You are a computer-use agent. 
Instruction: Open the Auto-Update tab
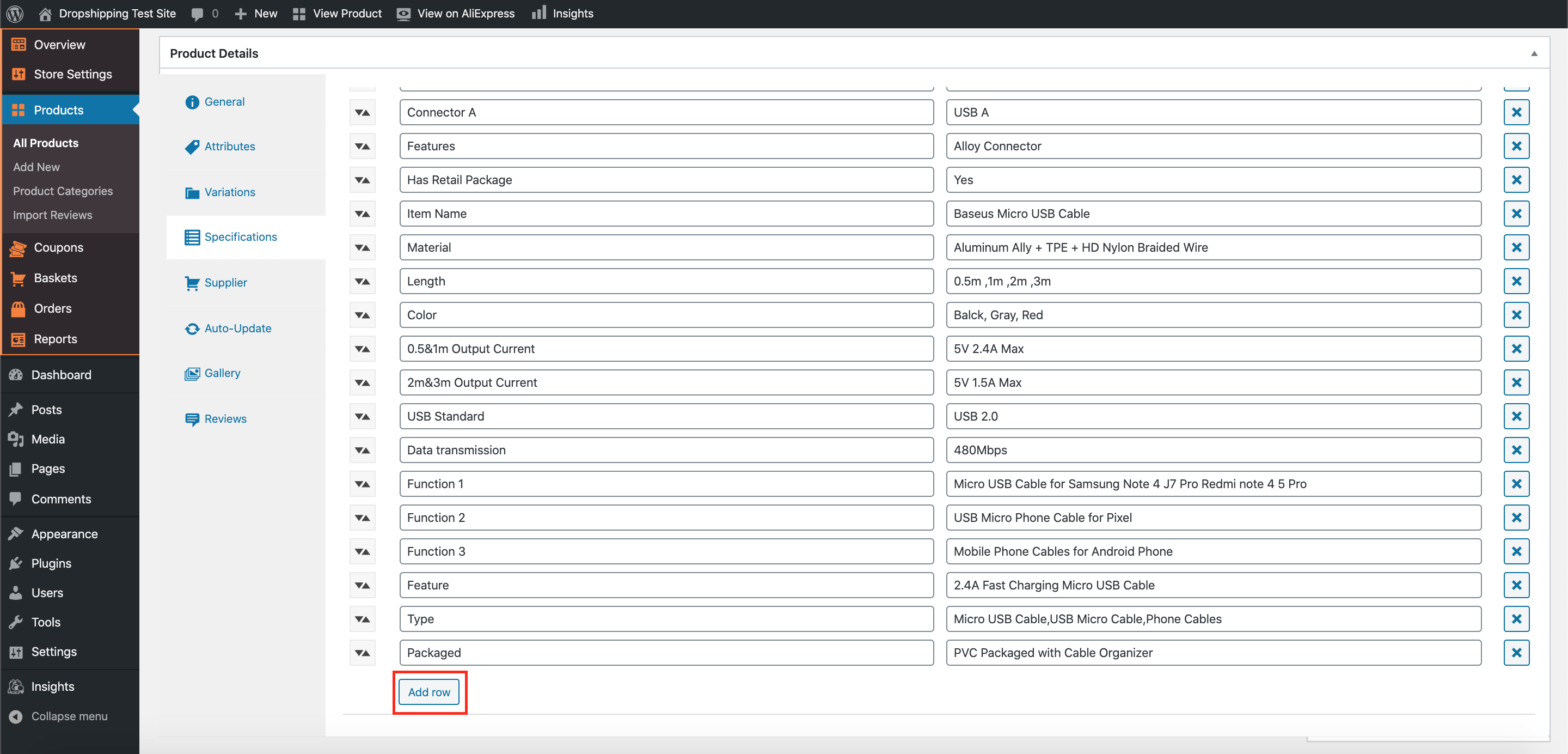point(237,329)
